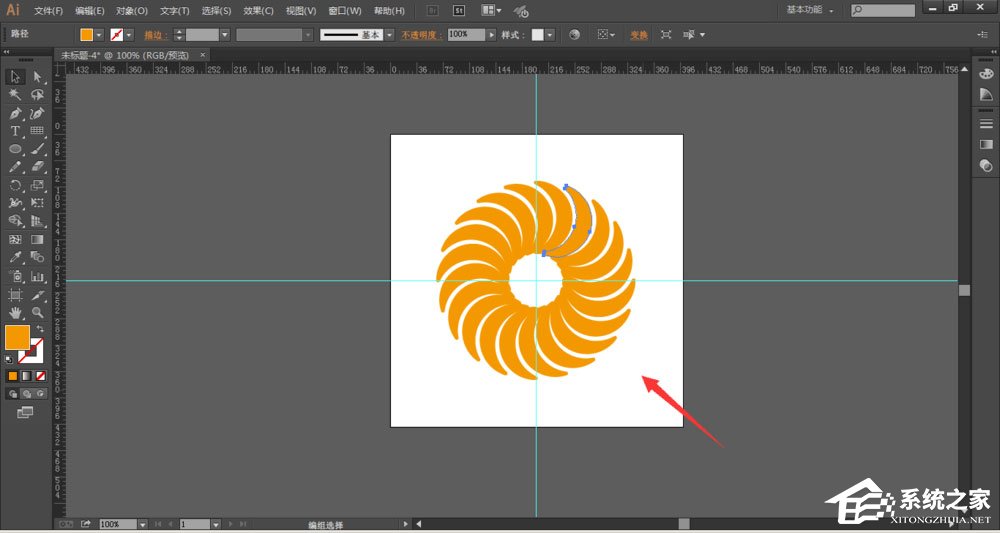Viewport: 1000px width, 533px height.
Task: Pick the Ellipse shape tool
Action: point(16,149)
